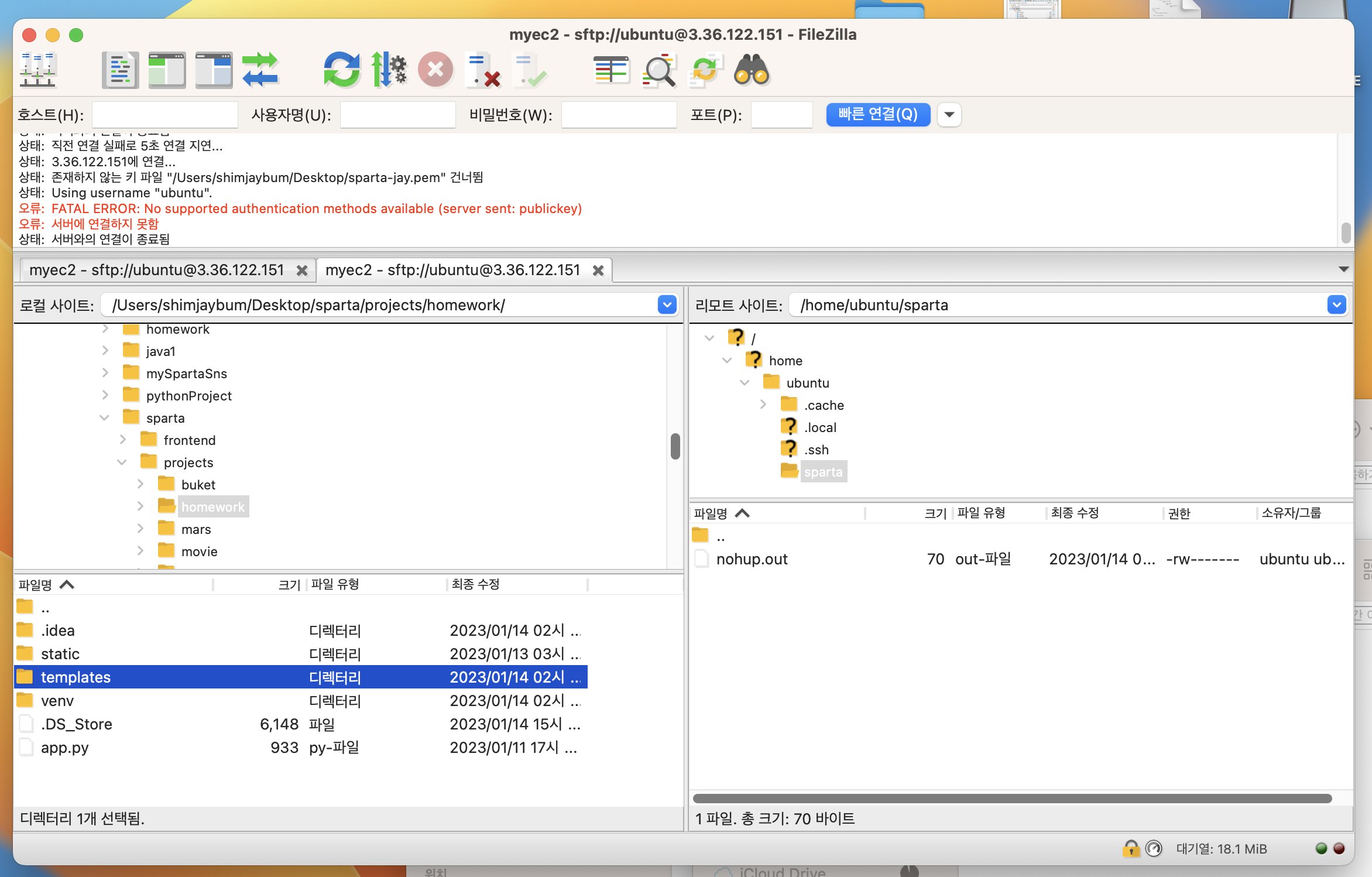Select the remote .ssh folder
This screenshot has height=877, width=1372.
point(816,450)
